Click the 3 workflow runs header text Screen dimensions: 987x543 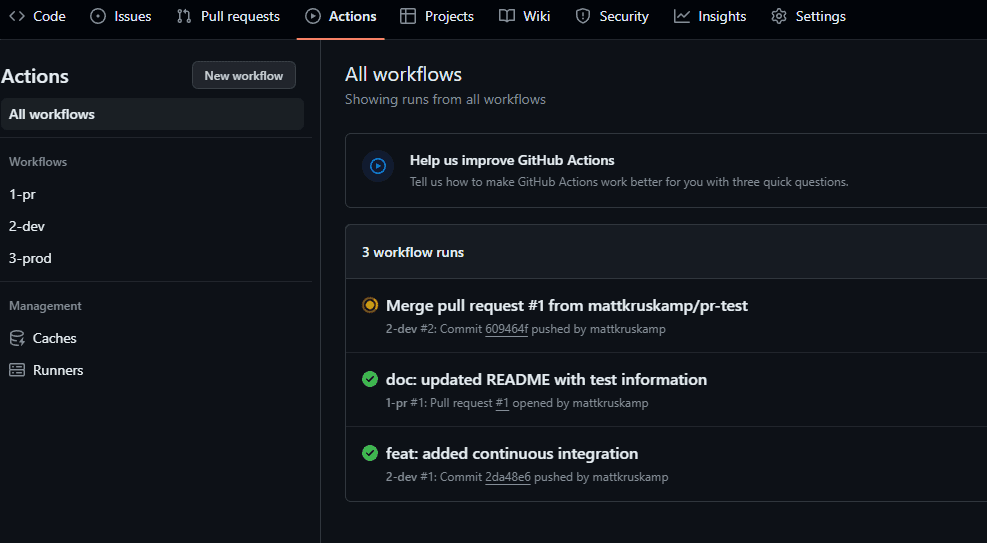click(413, 252)
